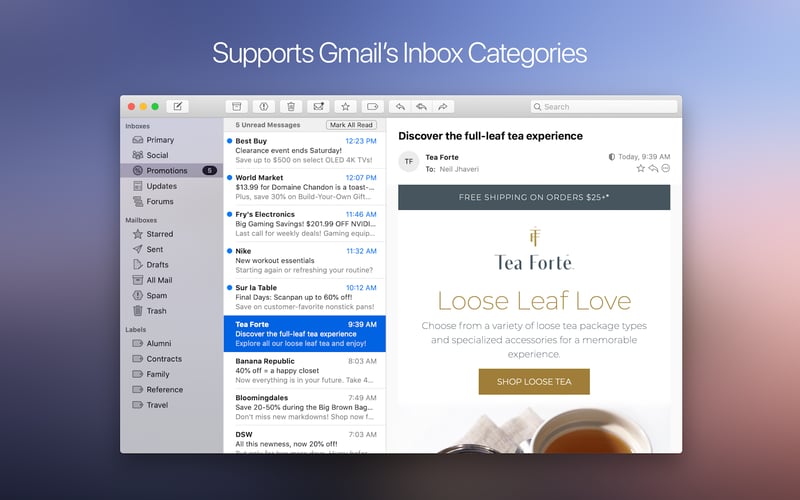Click the TF sender avatar
800x500 pixels.
click(409, 162)
